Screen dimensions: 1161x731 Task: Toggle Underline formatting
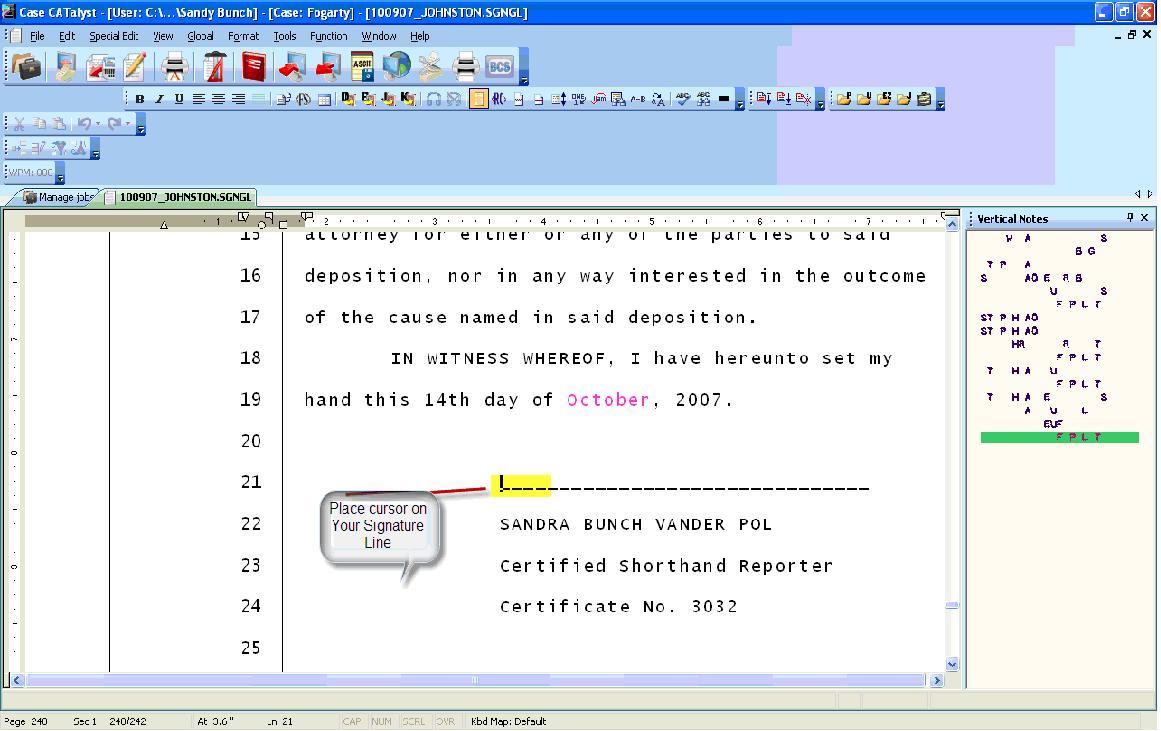click(178, 99)
